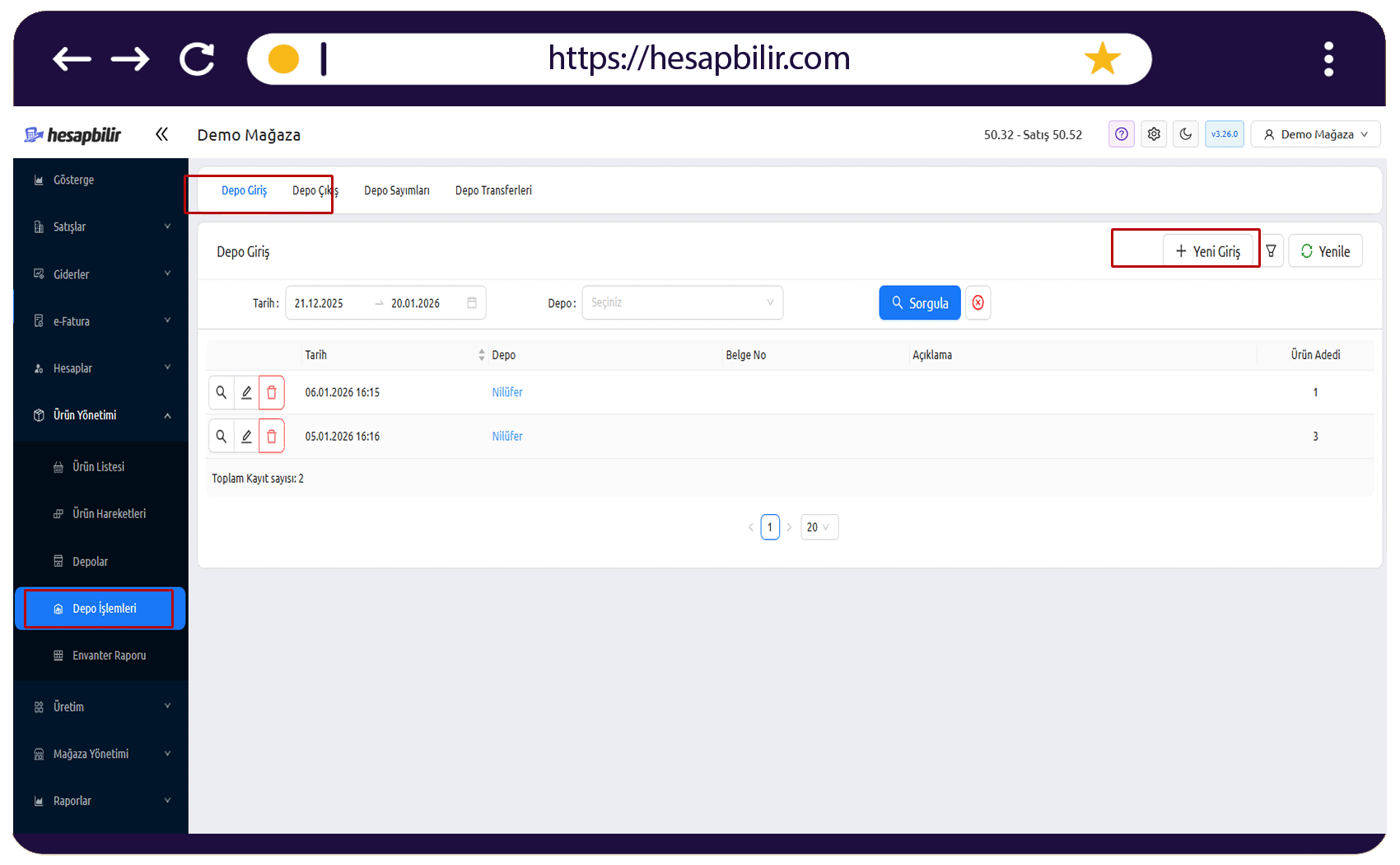Open the help question mark icon
1400x865 pixels.
point(1122,134)
